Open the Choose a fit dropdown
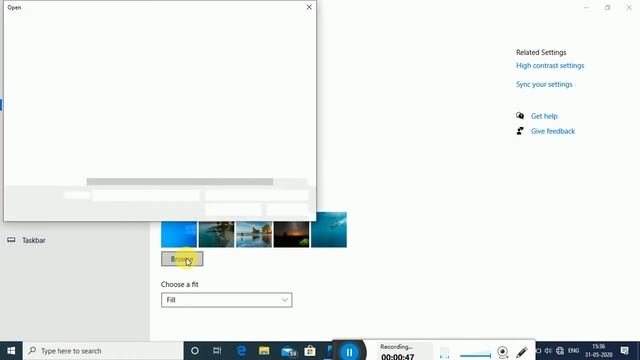The image size is (640, 360). [x=227, y=300]
